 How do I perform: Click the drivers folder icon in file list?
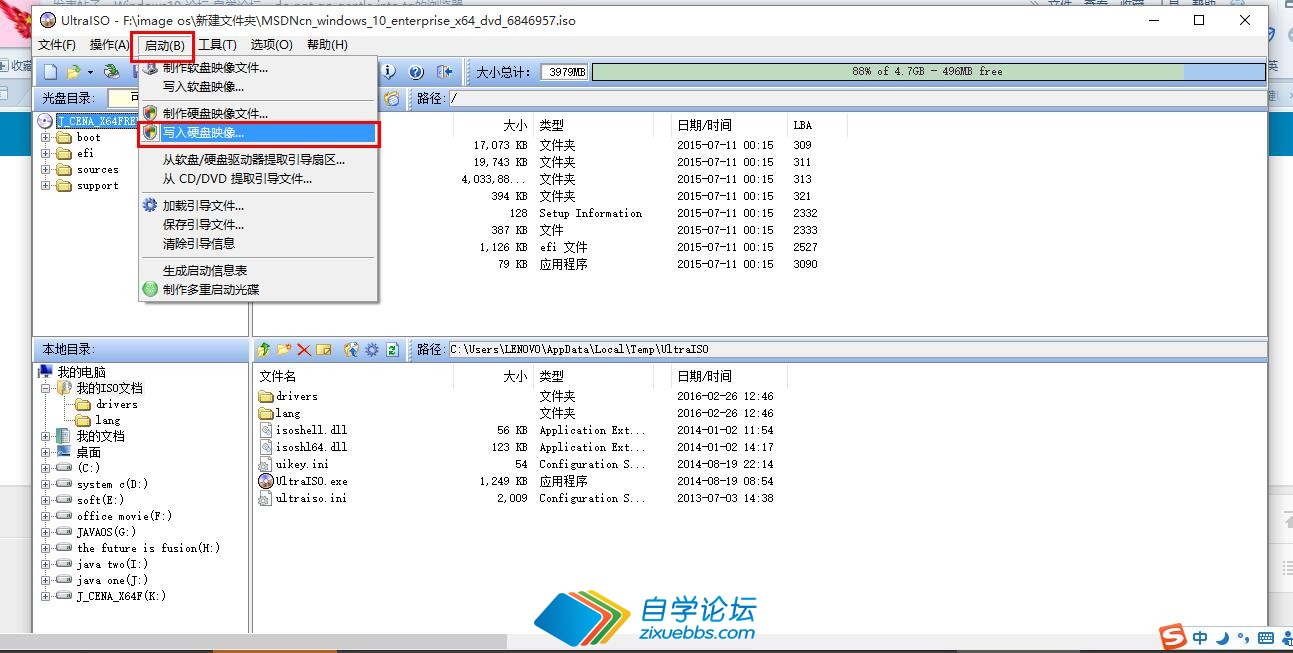coord(265,396)
